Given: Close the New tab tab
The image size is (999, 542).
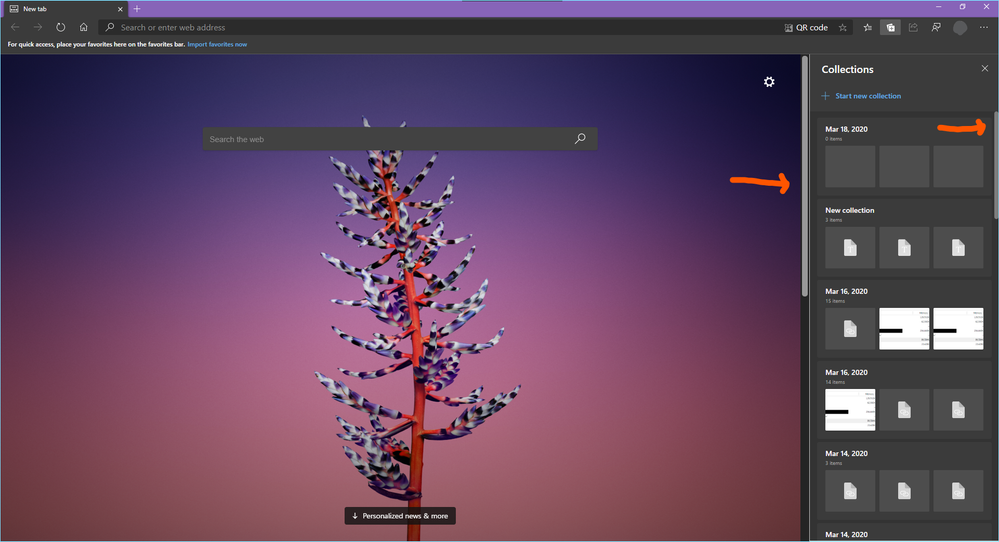Looking at the screenshot, I should point(120,9).
